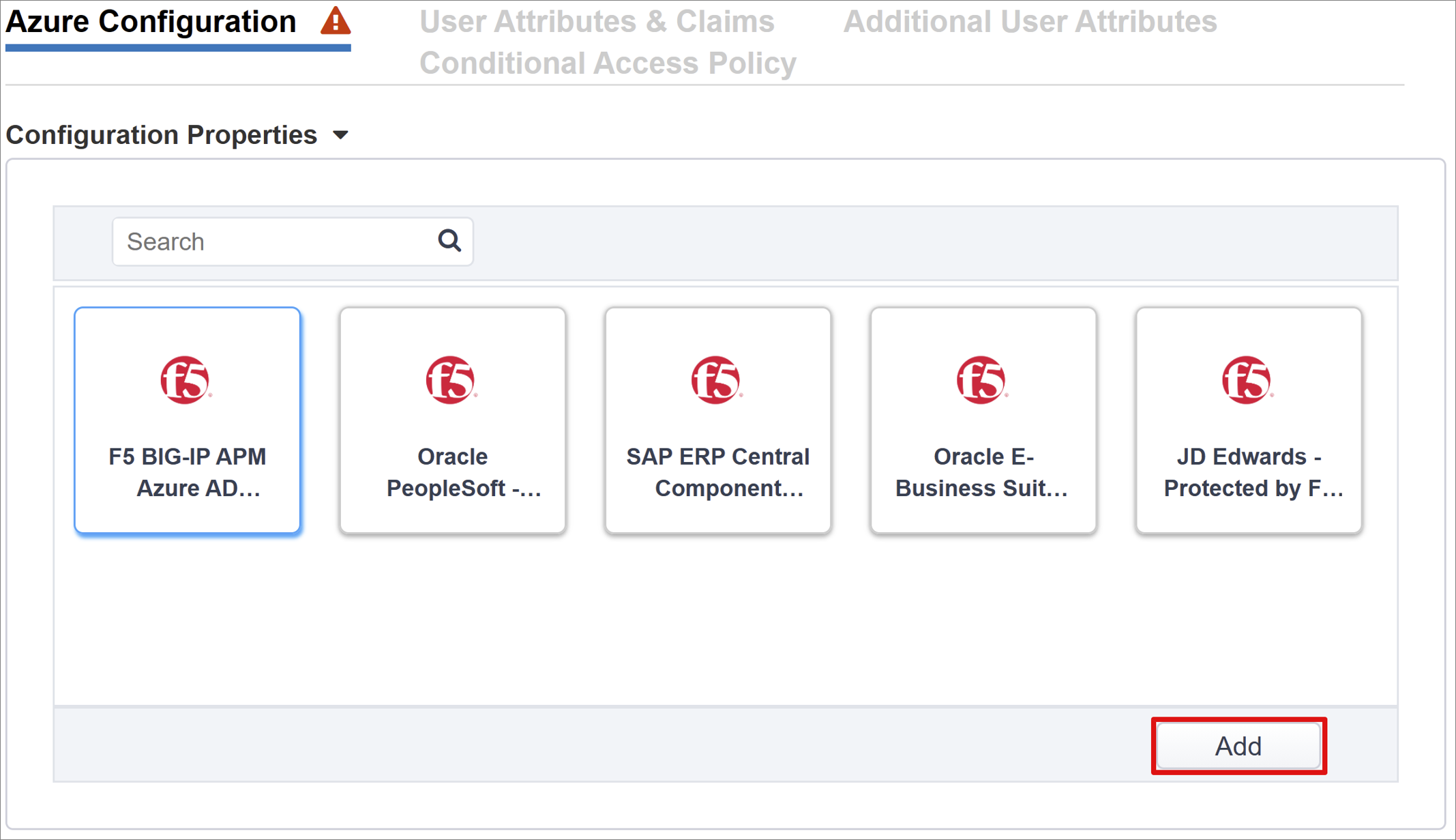Select the JD Edwards application card

pyautogui.click(x=1248, y=420)
